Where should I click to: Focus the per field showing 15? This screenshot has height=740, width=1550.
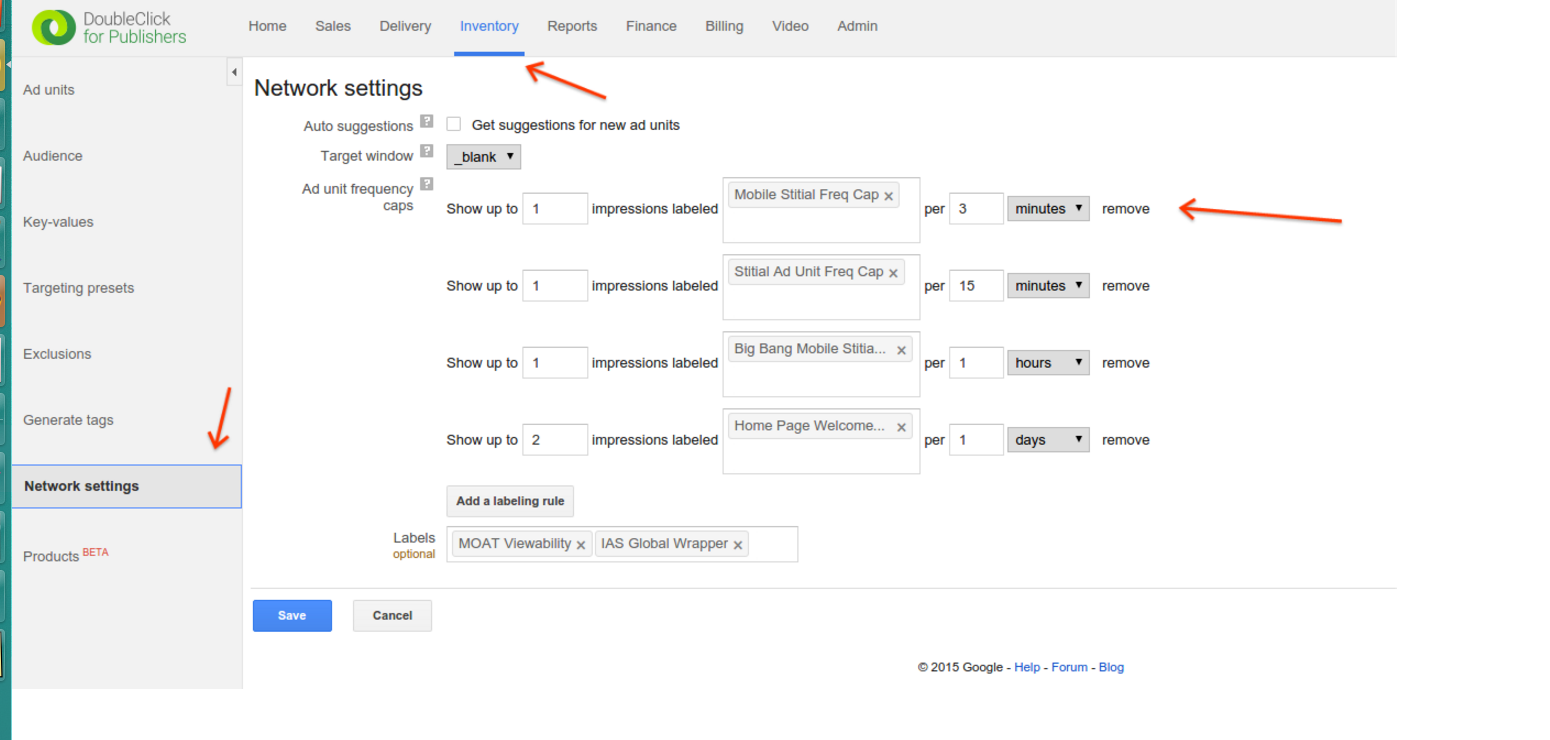(976, 286)
